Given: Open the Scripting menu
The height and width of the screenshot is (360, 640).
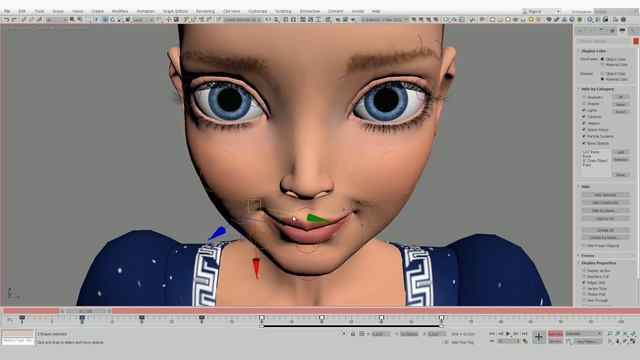Looking at the screenshot, I should (x=283, y=11).
